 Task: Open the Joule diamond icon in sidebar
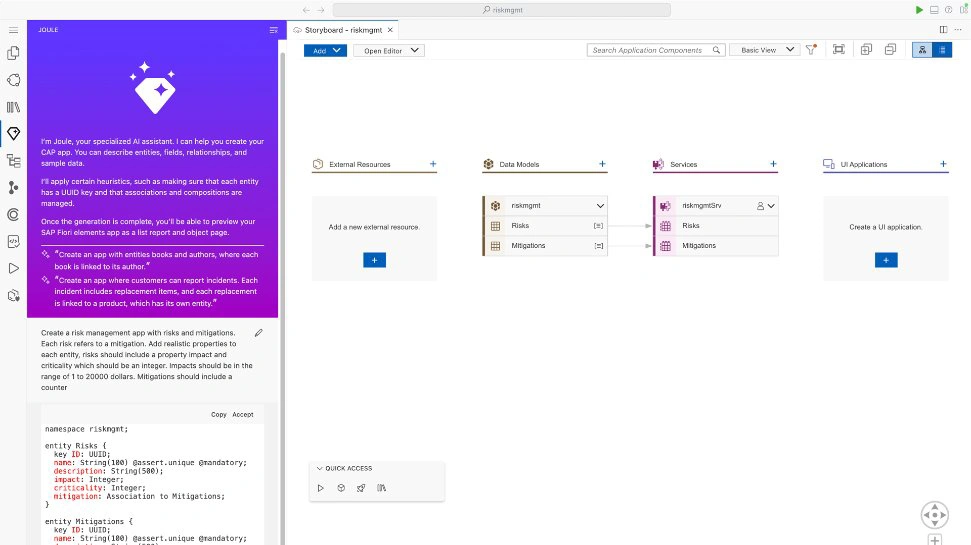point(13,133)
